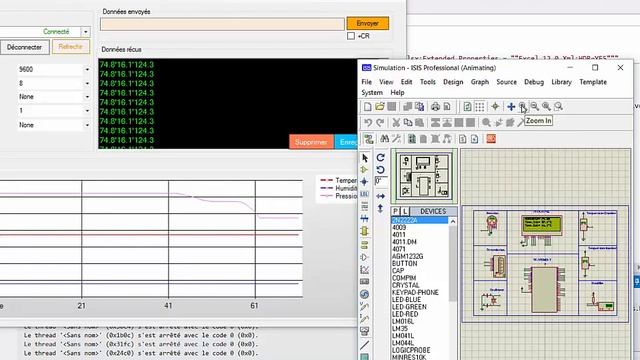Click the Print icon in ISIS toolbar
The image size is (640, 360).
click(436, 107)
